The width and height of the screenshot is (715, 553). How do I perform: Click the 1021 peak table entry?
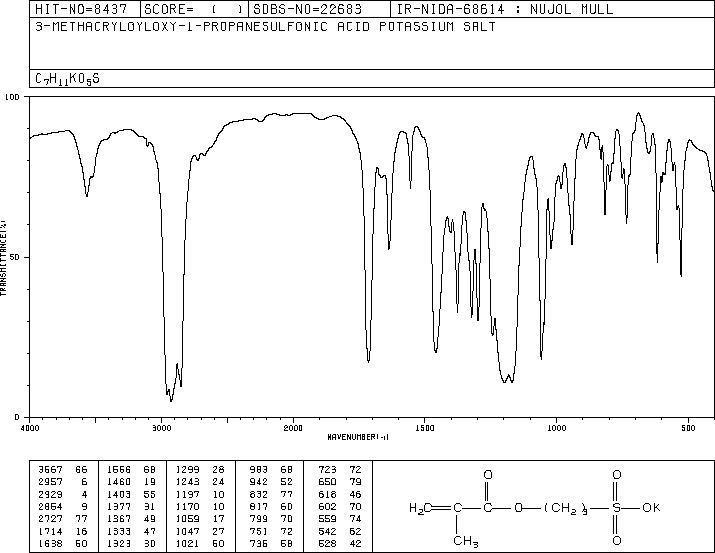coord(200,543)
